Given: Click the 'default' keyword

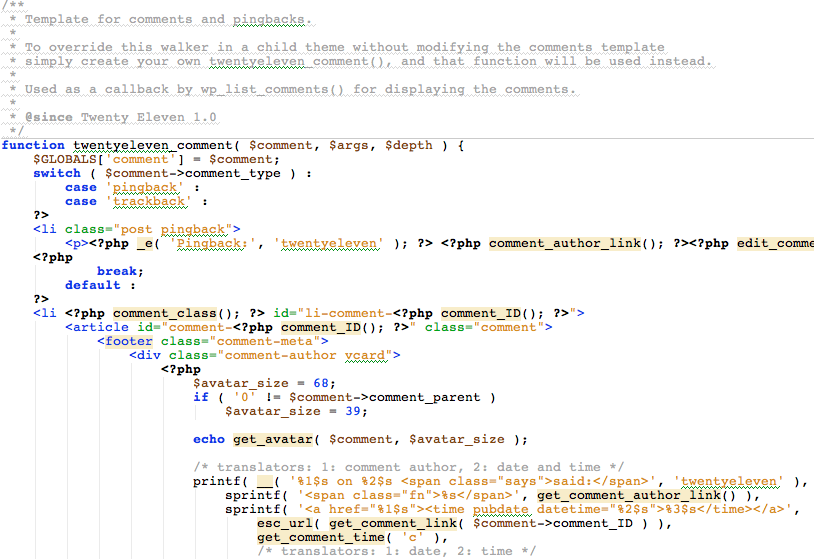Looking at the screenshot, I should click(x=93, y=285).
